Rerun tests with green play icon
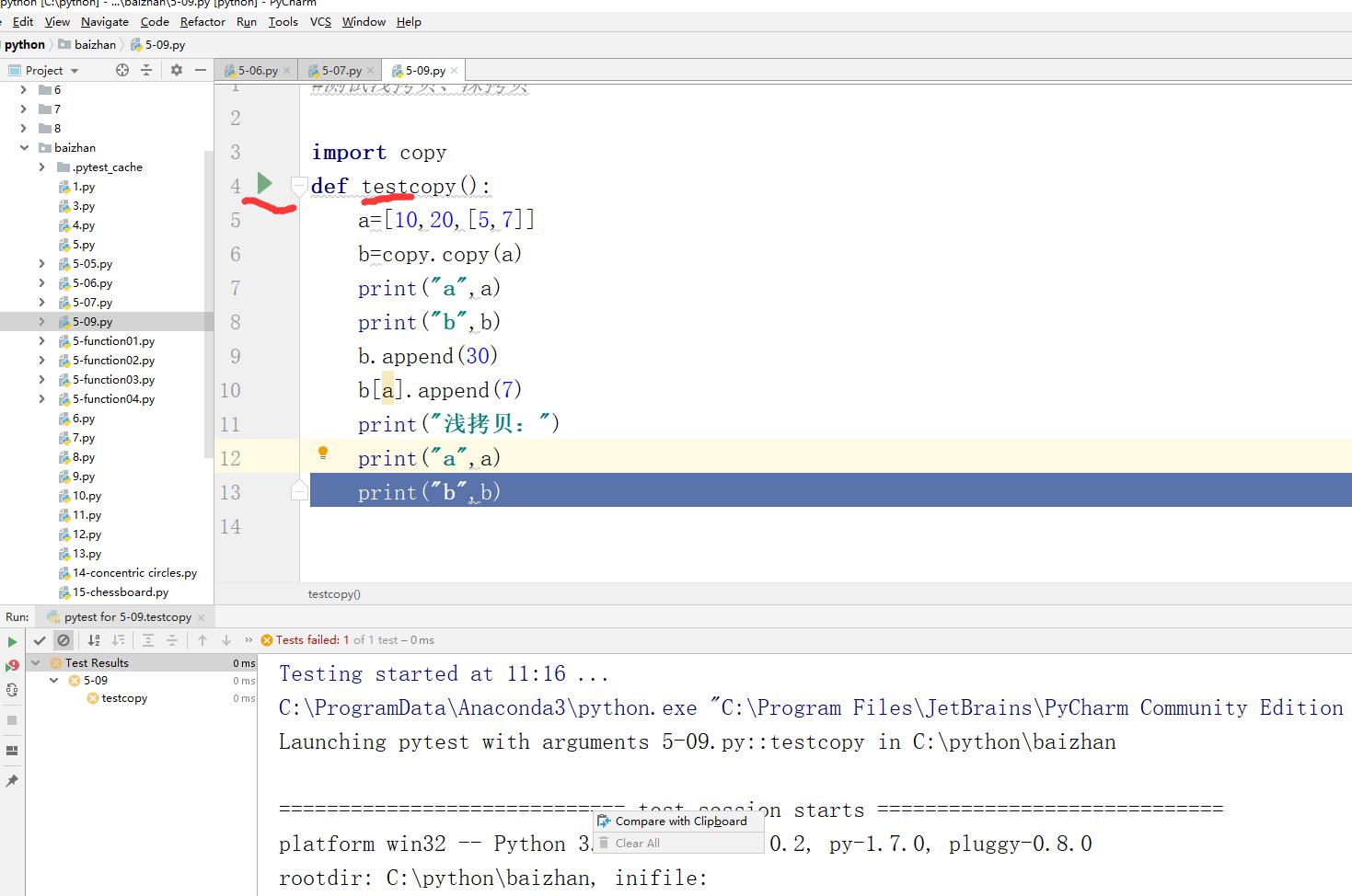Viewport: 1352px width, 896px height. (x=12, y=642)
